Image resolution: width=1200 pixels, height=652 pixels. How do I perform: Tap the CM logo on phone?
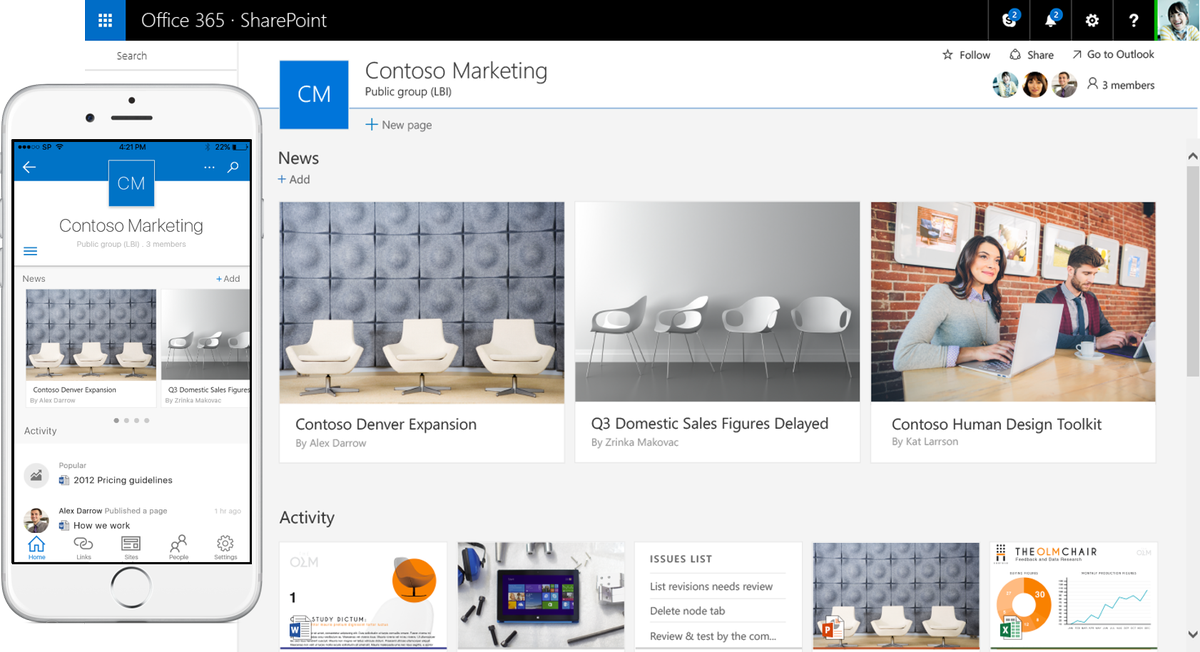[131, 183]
